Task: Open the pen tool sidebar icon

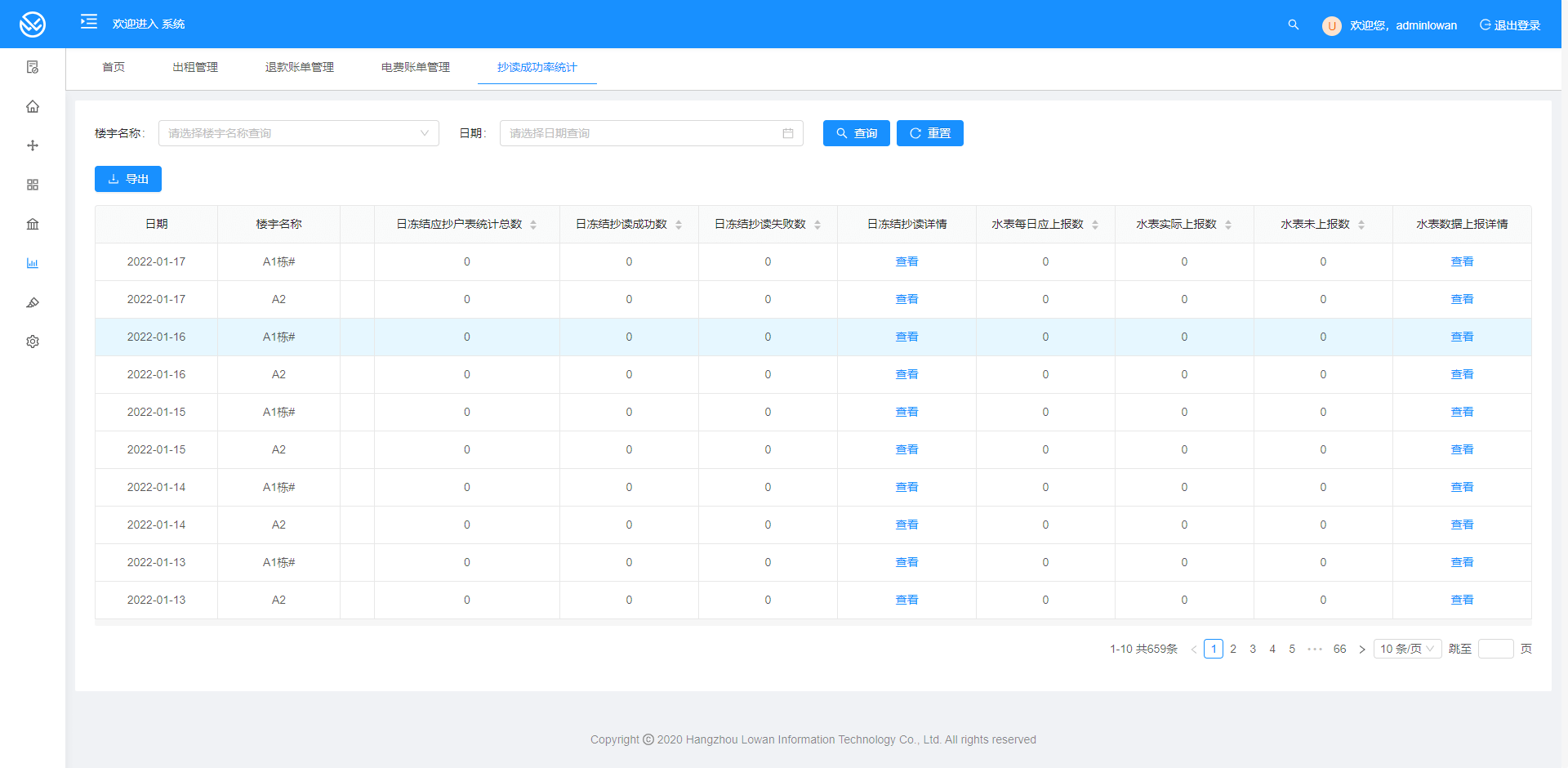Action: click(x=33, y=302)
